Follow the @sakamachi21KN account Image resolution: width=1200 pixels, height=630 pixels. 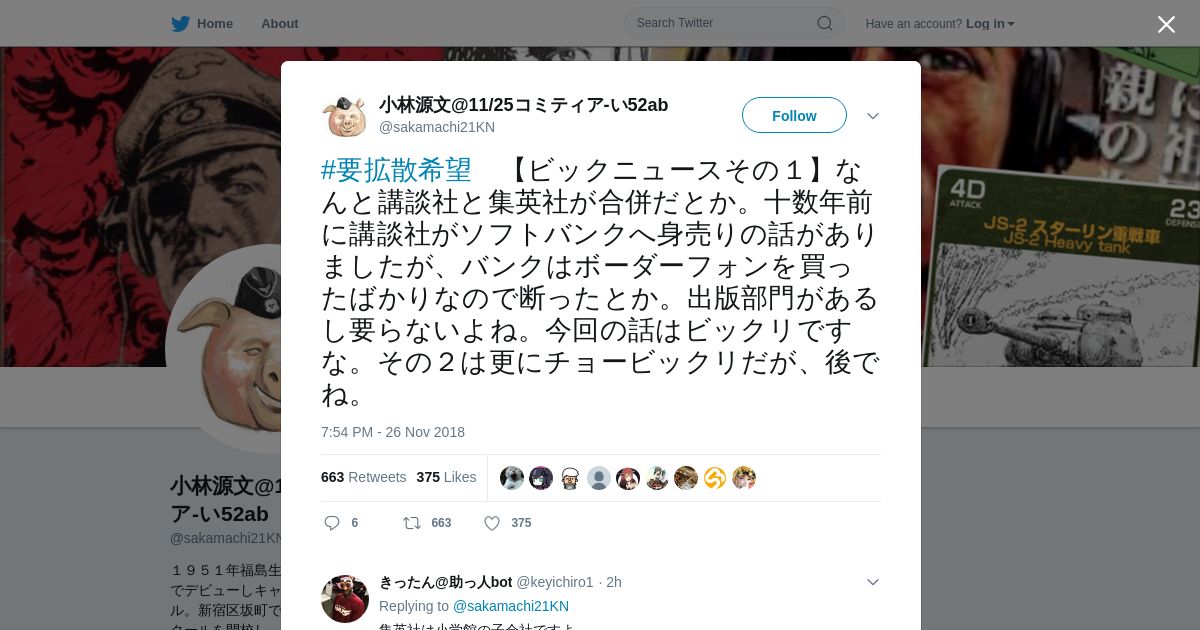tap(794, 116)
